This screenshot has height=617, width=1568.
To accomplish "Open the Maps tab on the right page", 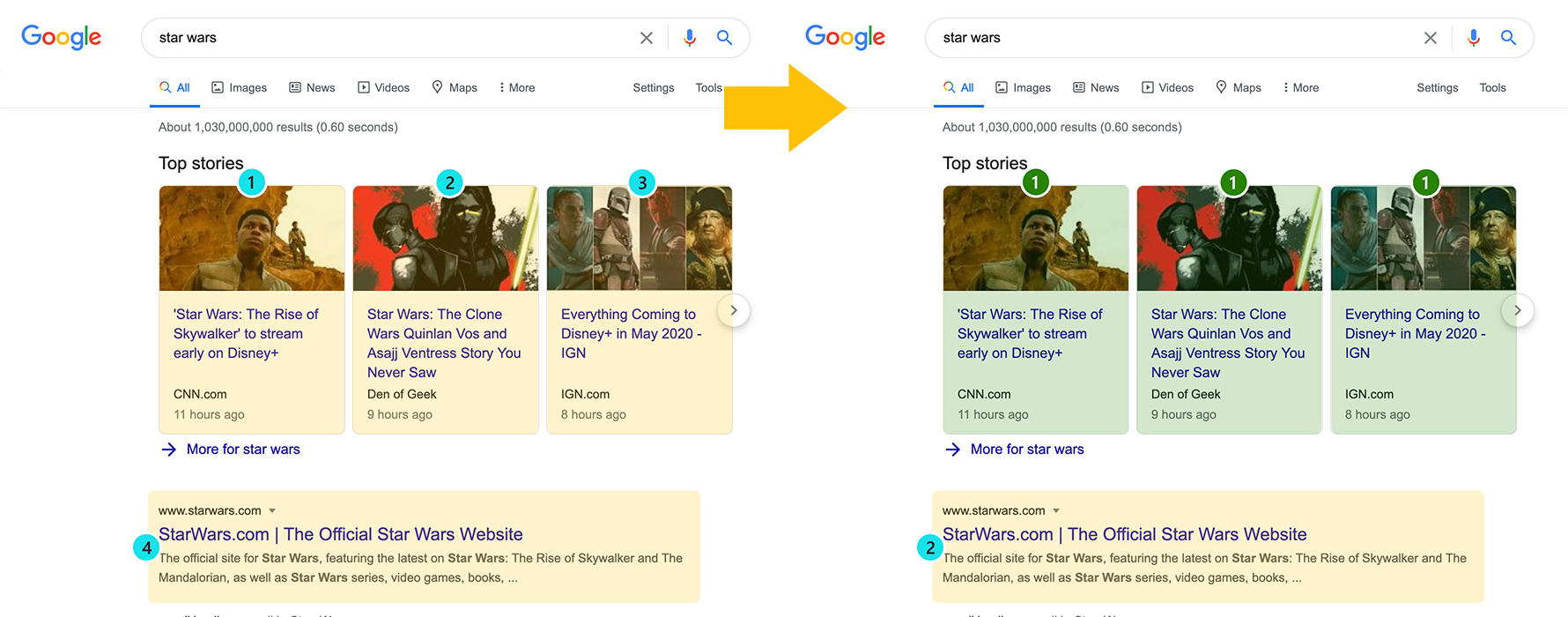I will pyautogui.click(x=1239, y=87).
